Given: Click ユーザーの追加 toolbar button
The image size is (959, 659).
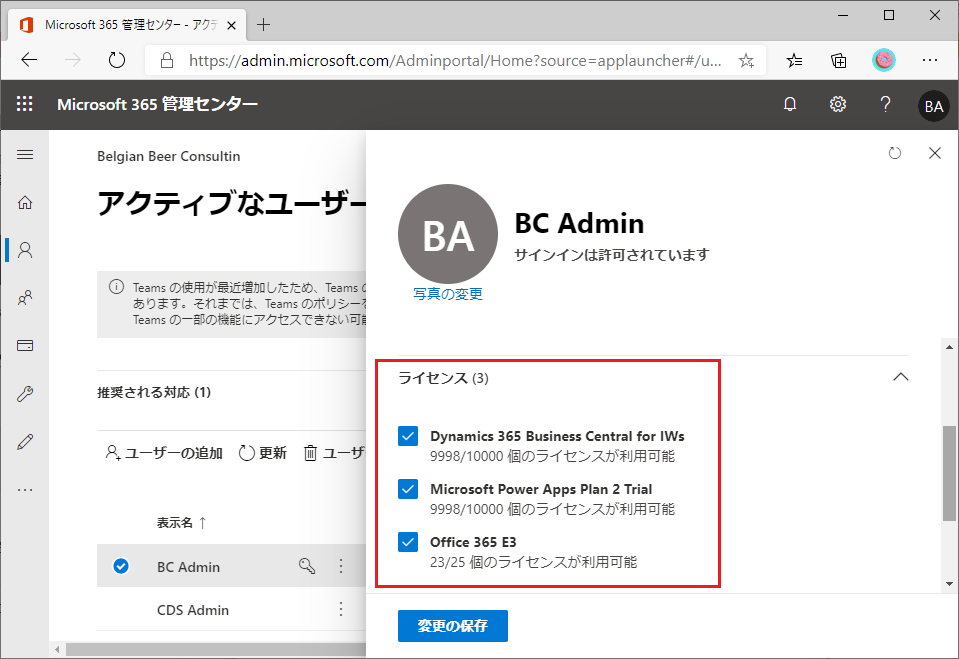Looking at the screenshot, I should (164, 453).
